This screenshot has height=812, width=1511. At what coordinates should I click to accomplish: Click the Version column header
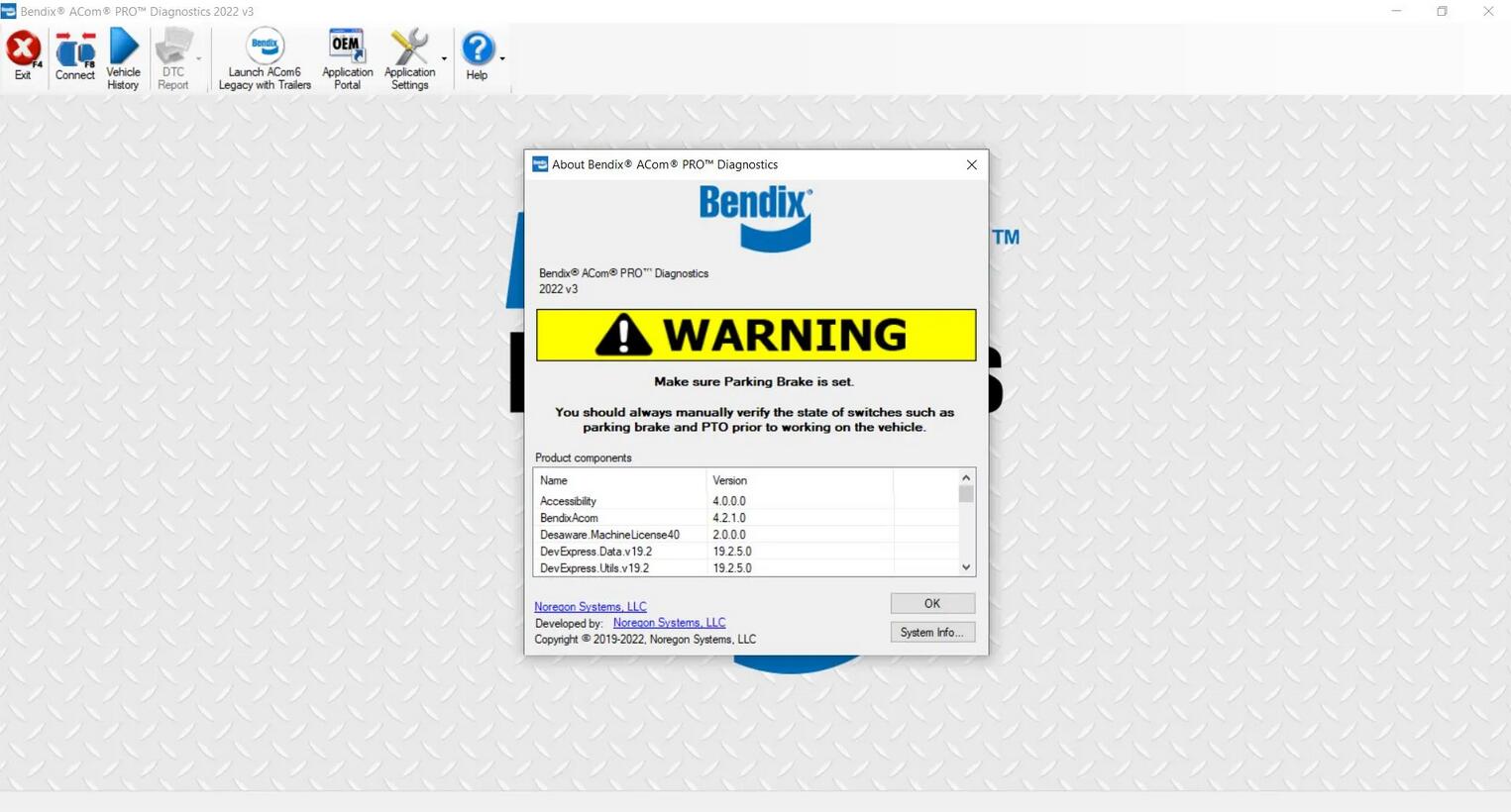click(x=800, y=480)
